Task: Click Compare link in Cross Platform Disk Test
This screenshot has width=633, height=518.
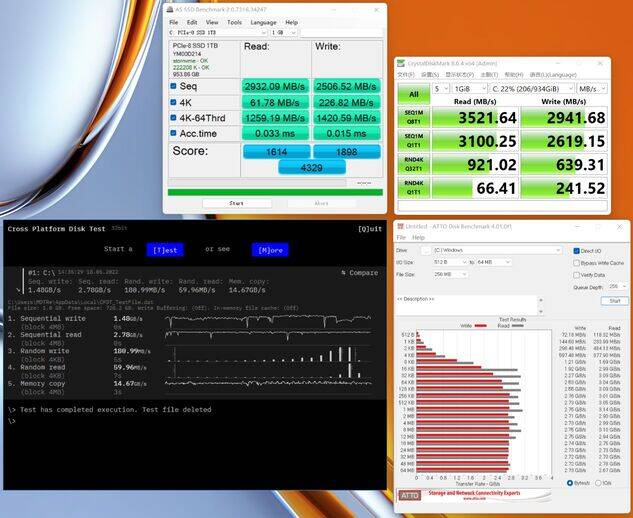Action: coord(360,273)
